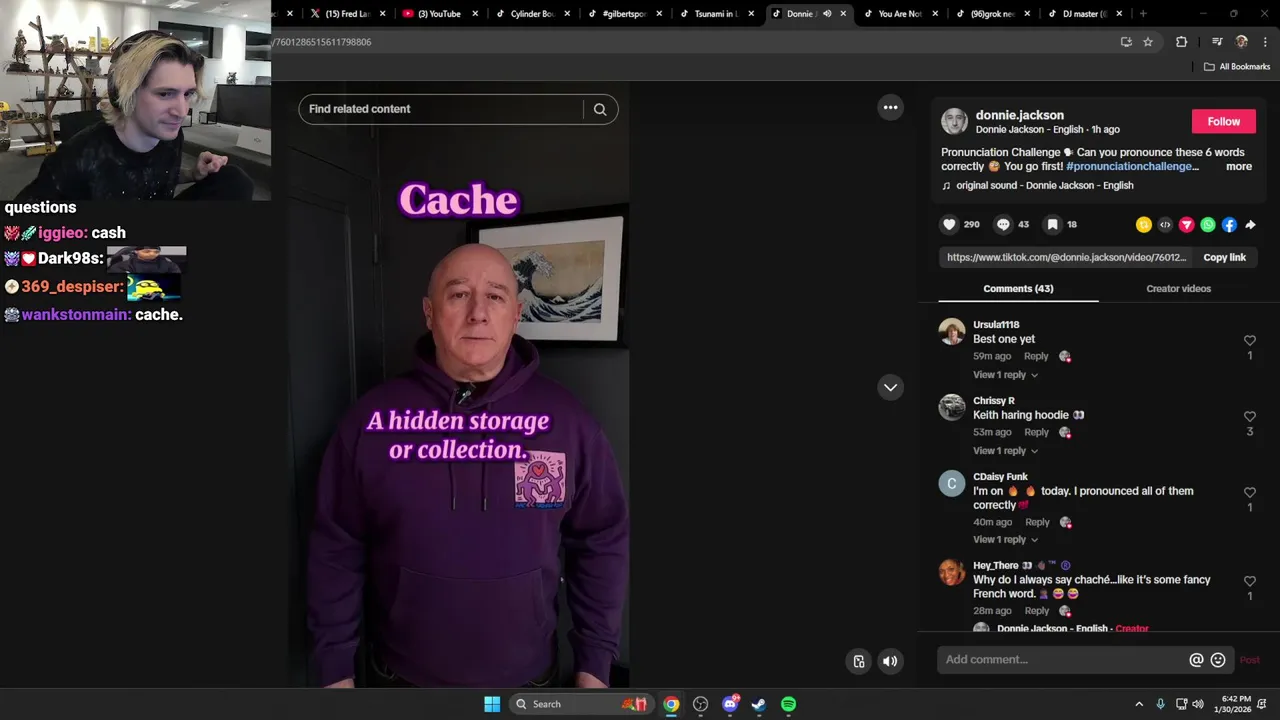Expand the description with 'more'
1280x720 pixels.
(x=1239, y=167)
